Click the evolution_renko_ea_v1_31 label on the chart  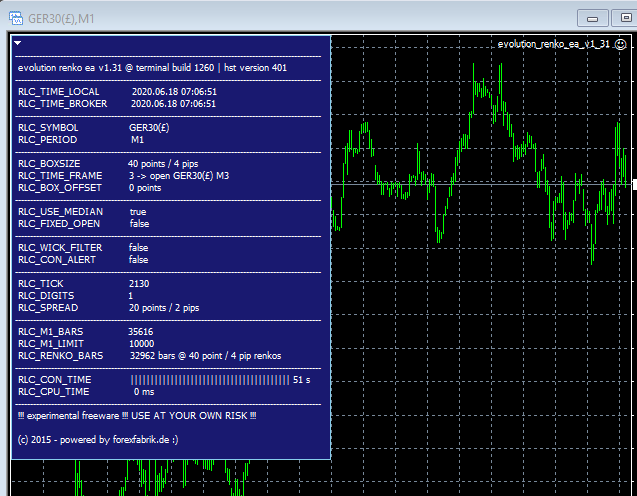[554, 44]
